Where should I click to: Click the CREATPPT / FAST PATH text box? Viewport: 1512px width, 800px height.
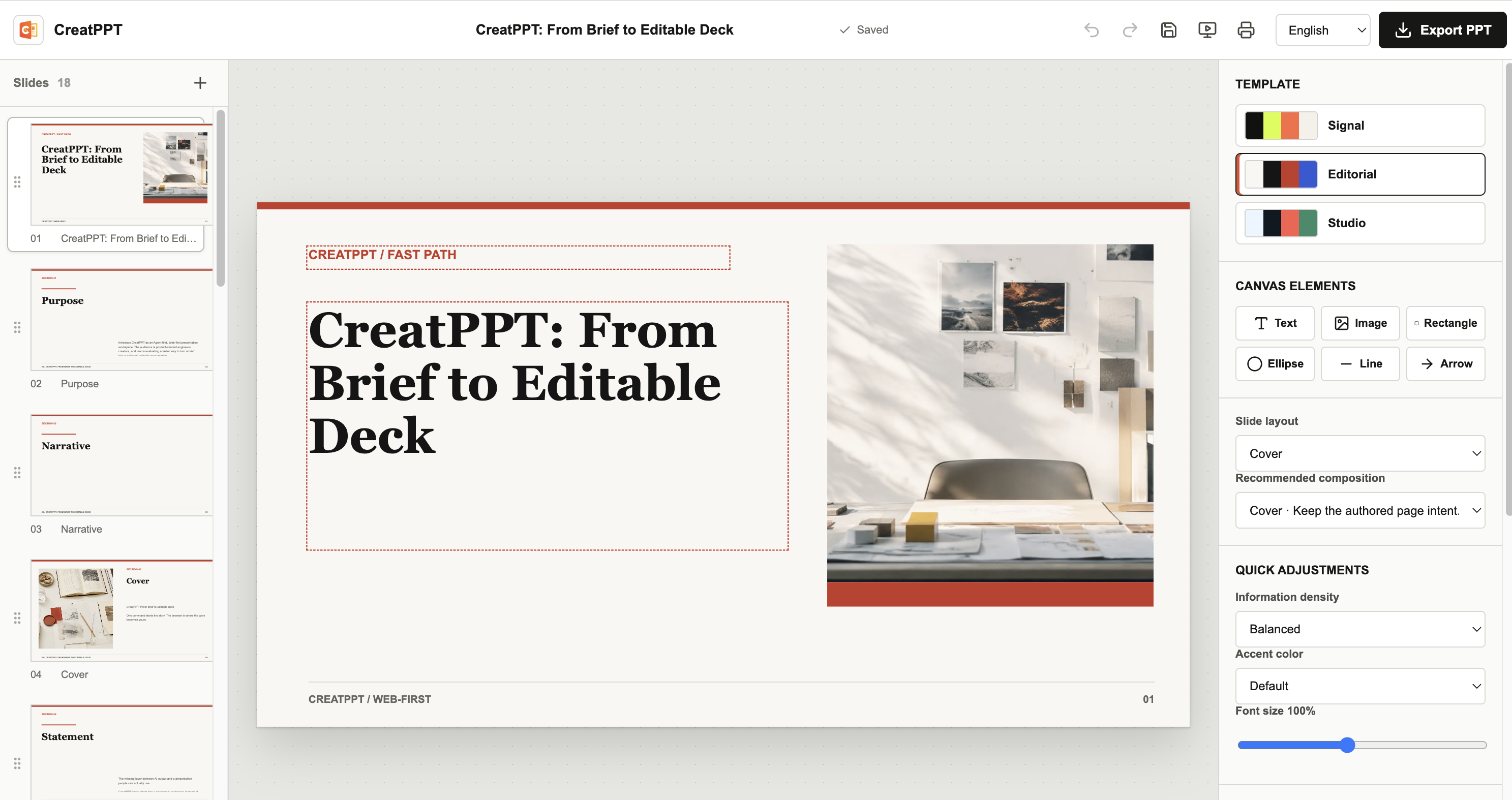pyautogui.click(x=518, y=257)
